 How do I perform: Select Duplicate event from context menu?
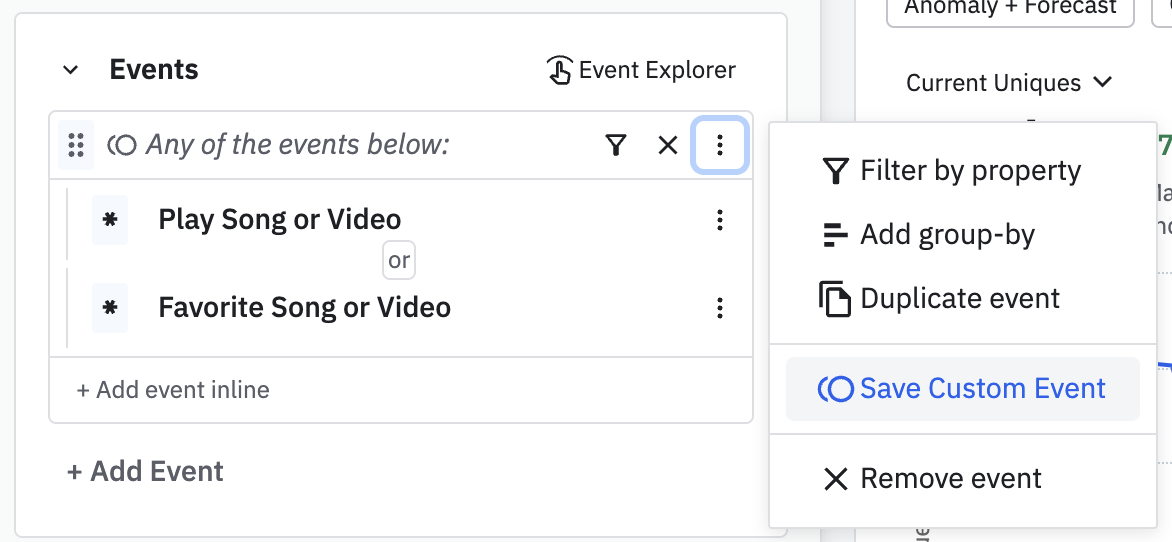pos(940,299)
